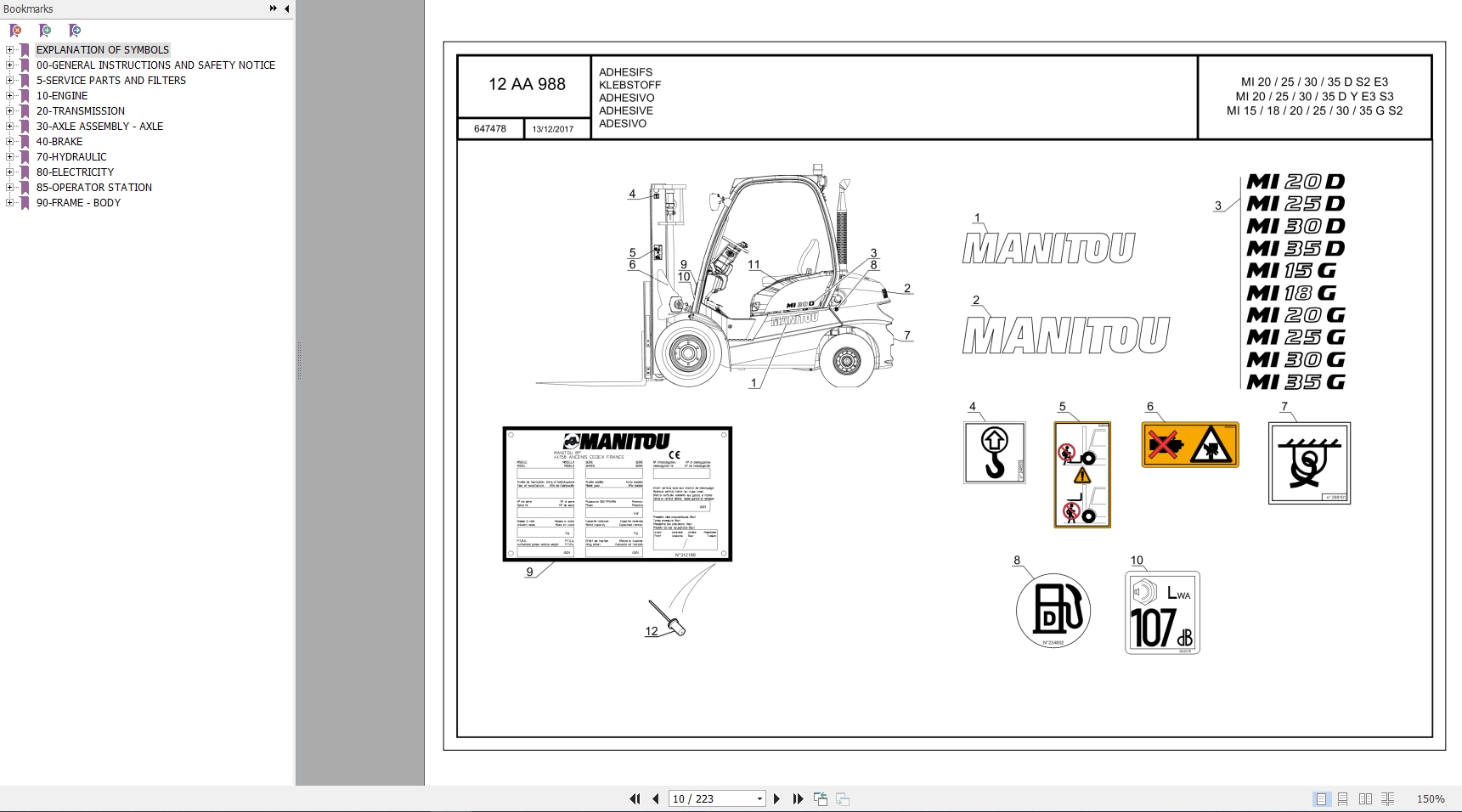Expand the 80-ELECTRICITY bookmark node
The image size is (1462, 812).
pos(10,172)
